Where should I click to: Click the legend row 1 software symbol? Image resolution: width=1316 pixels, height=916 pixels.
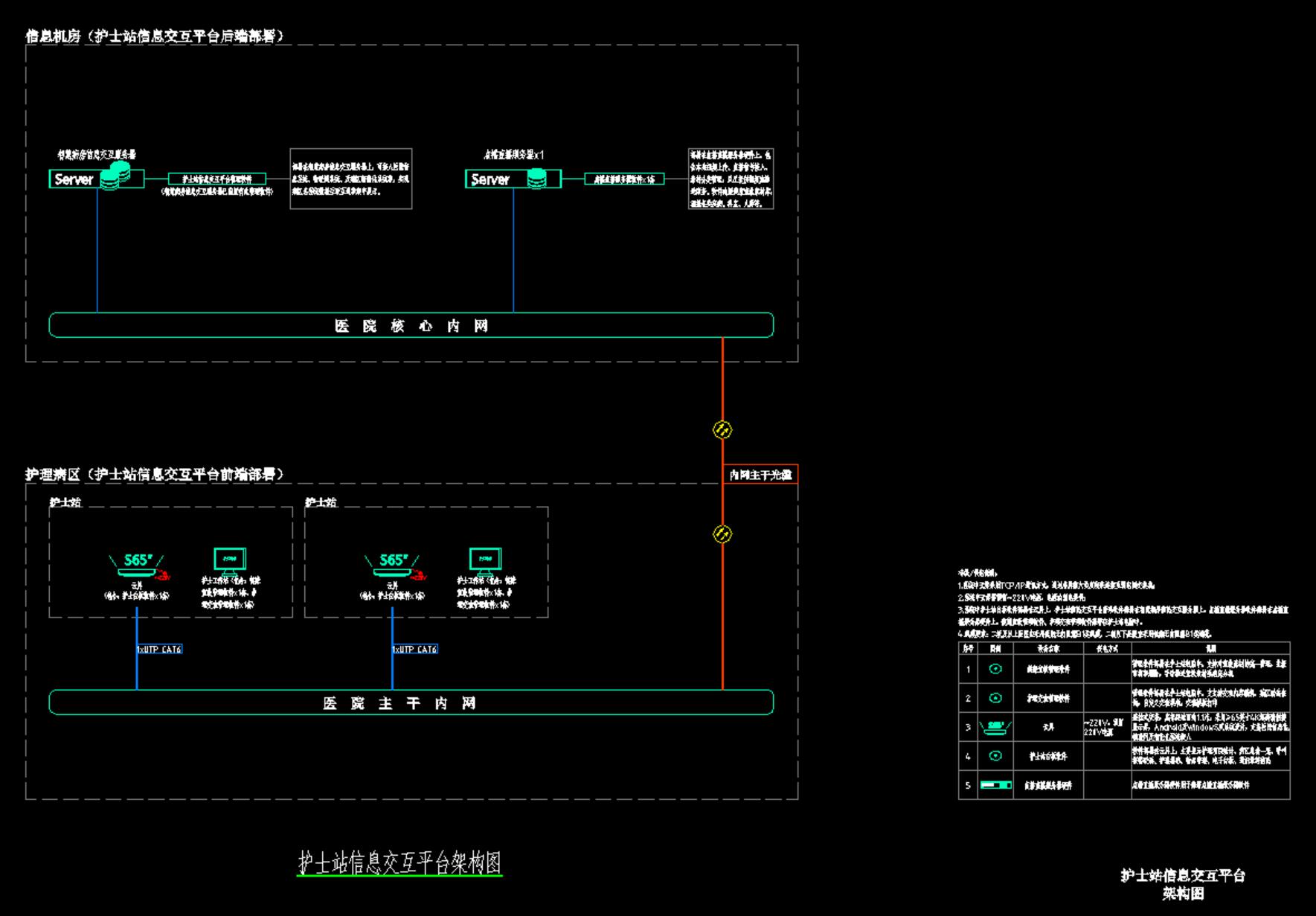click(x=995, y=669)
